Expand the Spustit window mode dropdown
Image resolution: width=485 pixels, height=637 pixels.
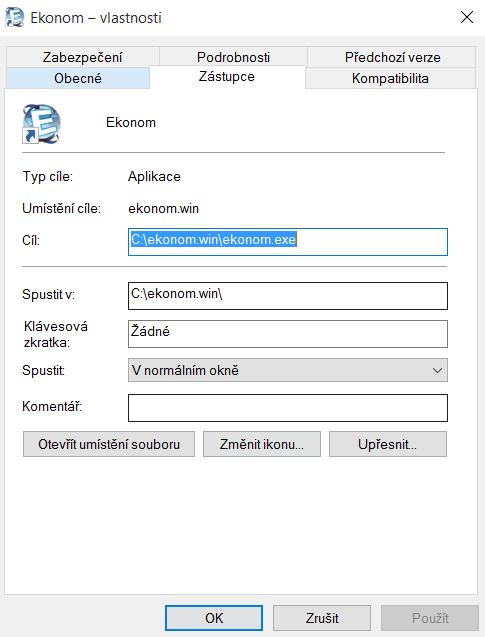click(288, 370)
